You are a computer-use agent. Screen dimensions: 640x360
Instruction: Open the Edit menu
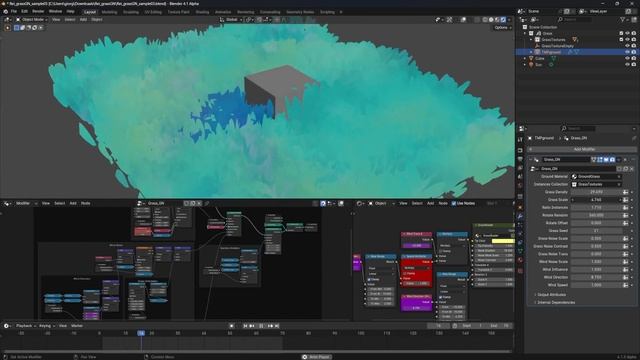pos(24,12)
